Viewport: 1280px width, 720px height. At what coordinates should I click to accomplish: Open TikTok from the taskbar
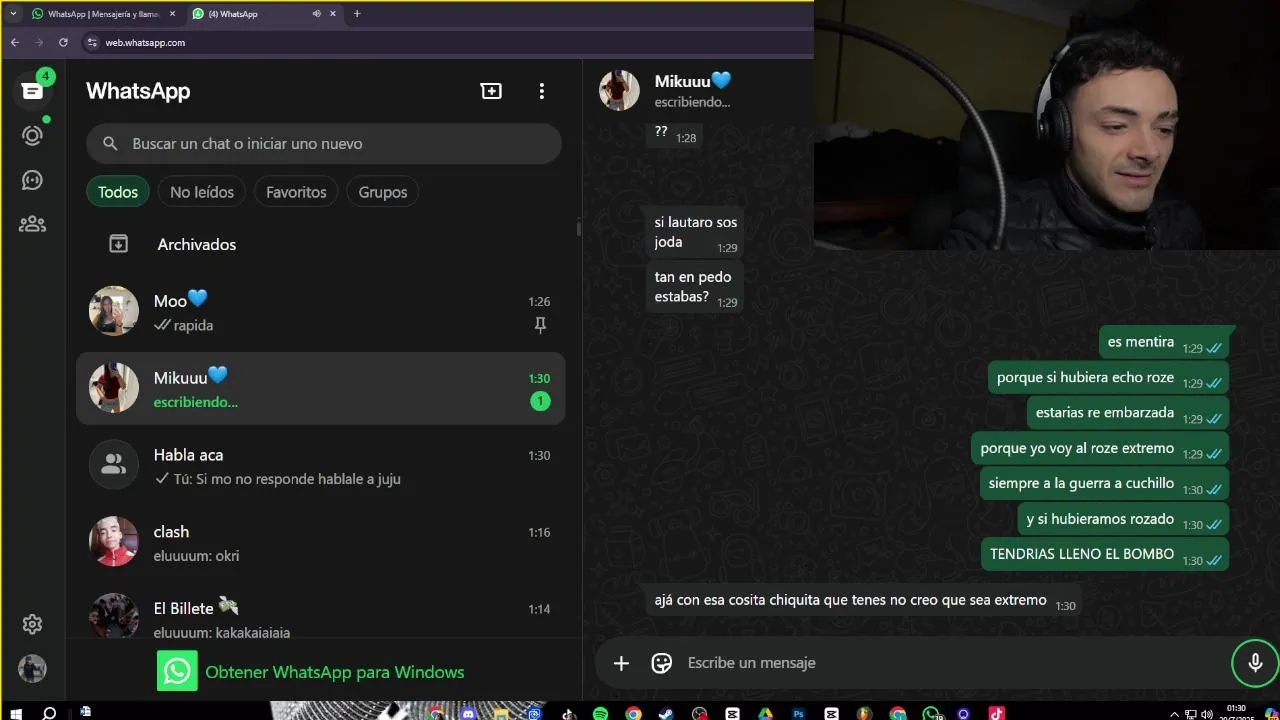pyautogui.click(x=996, y=714)
